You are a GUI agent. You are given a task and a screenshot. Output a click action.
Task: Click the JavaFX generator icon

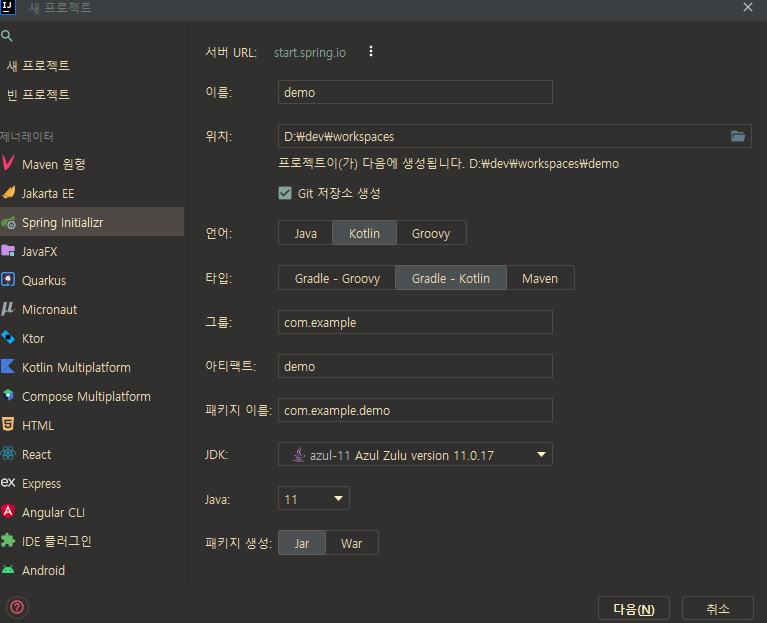[x=8, y=251]
